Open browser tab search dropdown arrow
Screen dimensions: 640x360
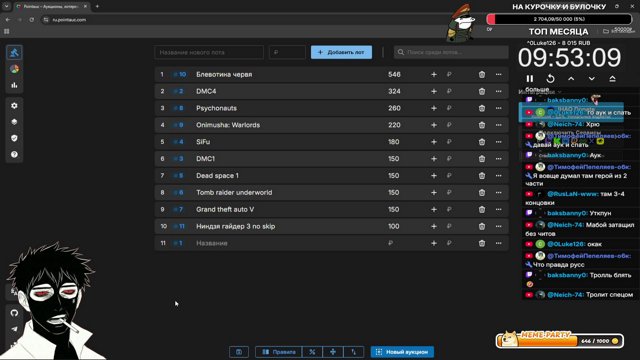point(6,7)
